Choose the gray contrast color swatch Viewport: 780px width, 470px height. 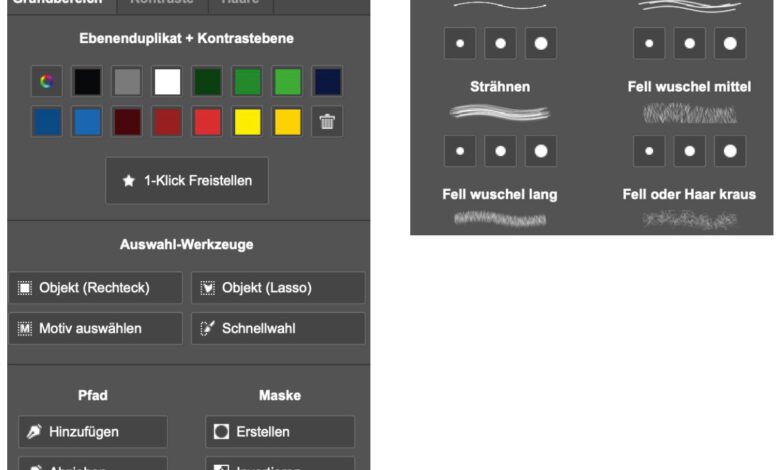(127, 82)
